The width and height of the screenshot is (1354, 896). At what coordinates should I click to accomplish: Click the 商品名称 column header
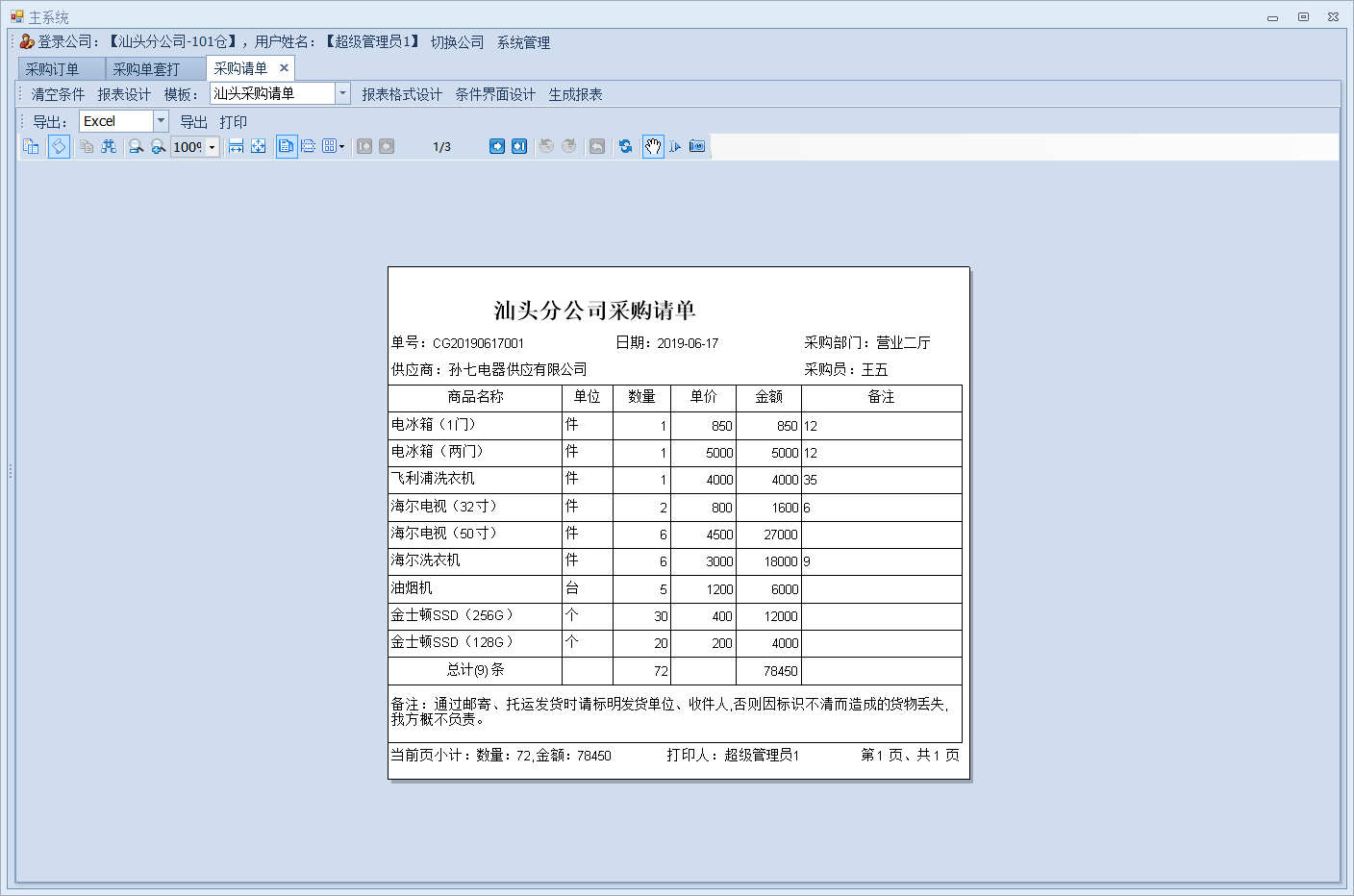click(x=475, y=397)
